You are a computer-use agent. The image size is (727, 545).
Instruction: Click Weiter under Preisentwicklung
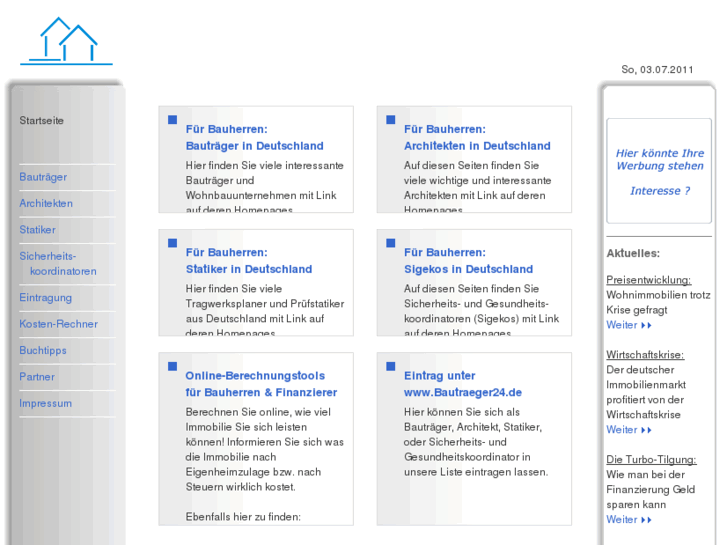tap(622, 325)
